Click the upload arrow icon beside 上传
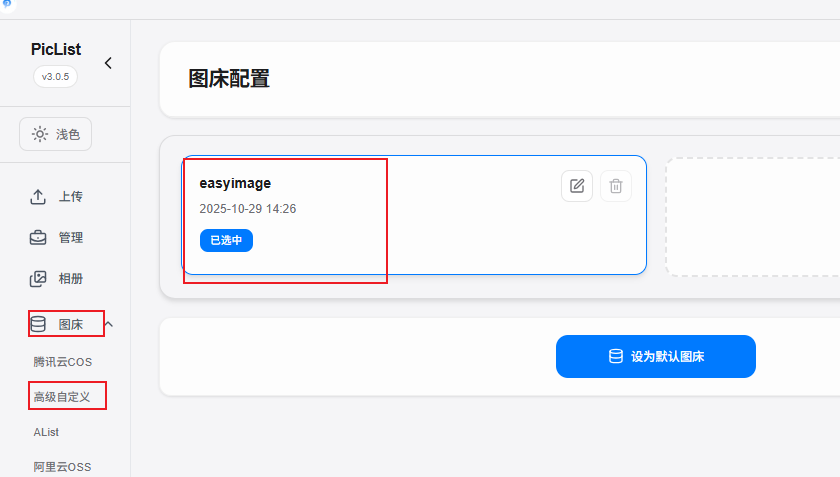 [38, 196]
